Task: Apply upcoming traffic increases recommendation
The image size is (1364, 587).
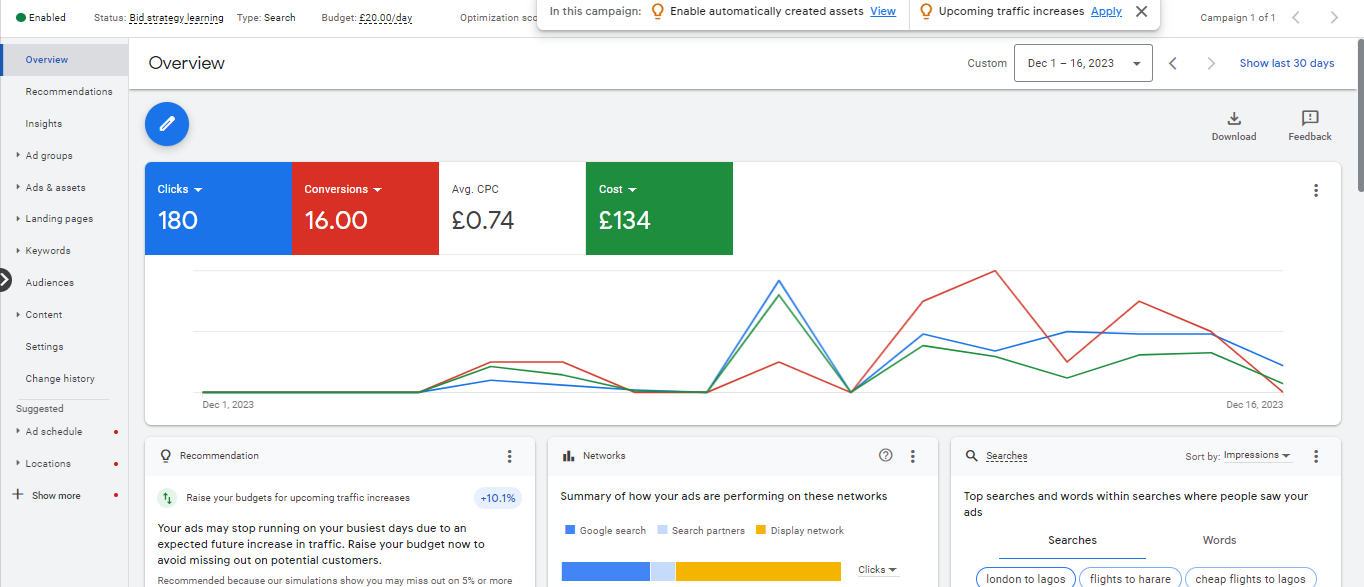Action: pos(1106,12)
